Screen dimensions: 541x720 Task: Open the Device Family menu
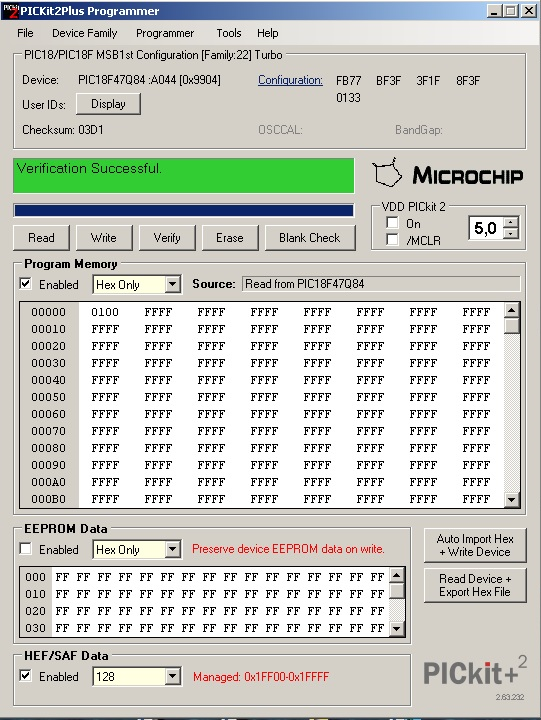pos(85,33)
